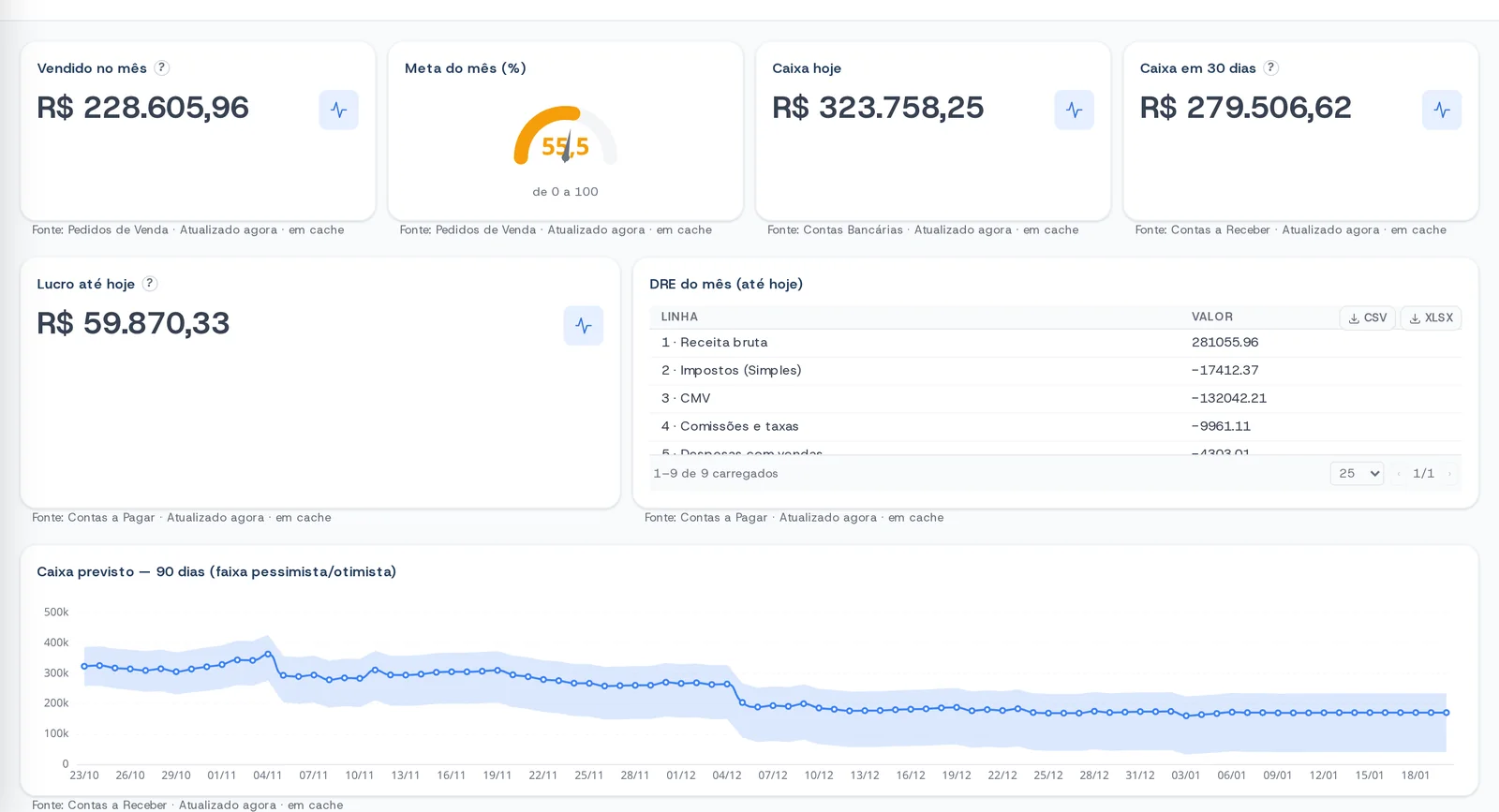This screenshot has width=1499, height=812.
Task: Export the DRE table as XLSX
Action: [x=1432, y=317]
